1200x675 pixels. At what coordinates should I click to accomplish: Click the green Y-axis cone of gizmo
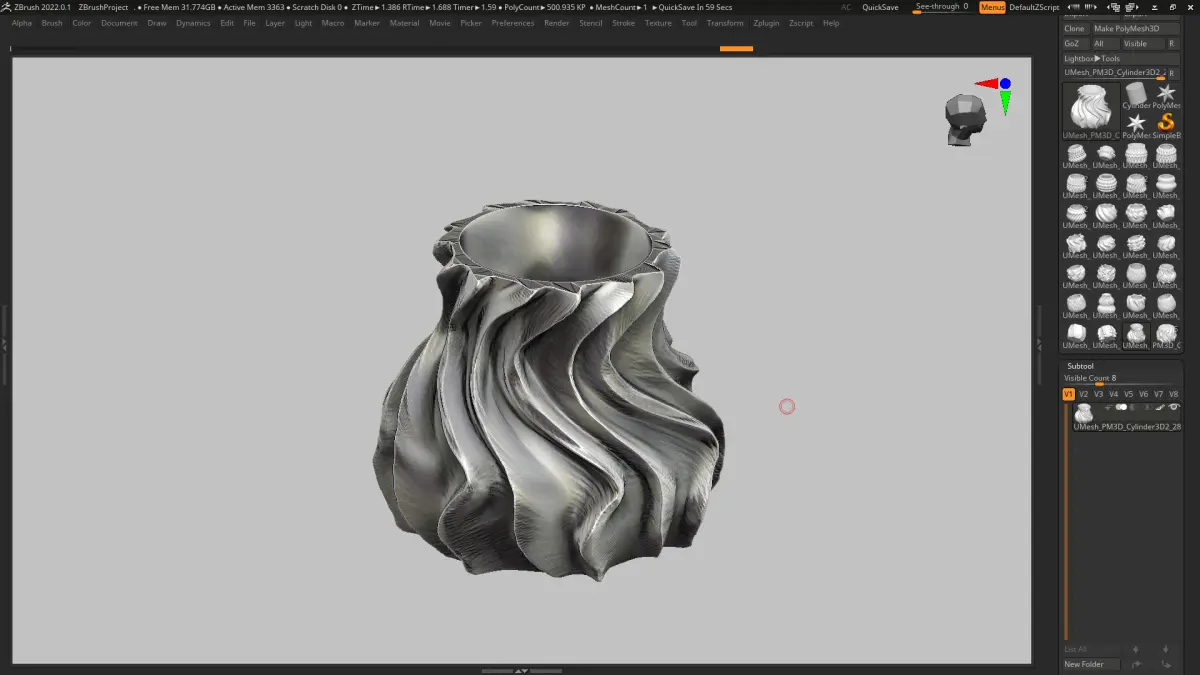1005,102
